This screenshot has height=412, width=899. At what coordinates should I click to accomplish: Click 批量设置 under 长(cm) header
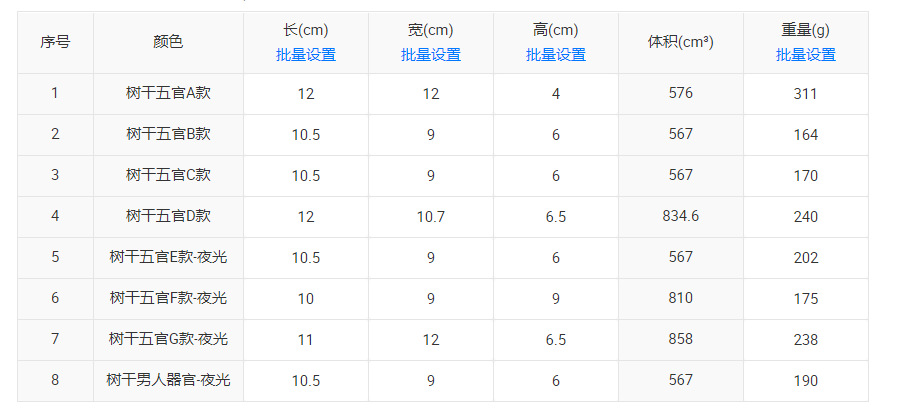tap(305, 55)
